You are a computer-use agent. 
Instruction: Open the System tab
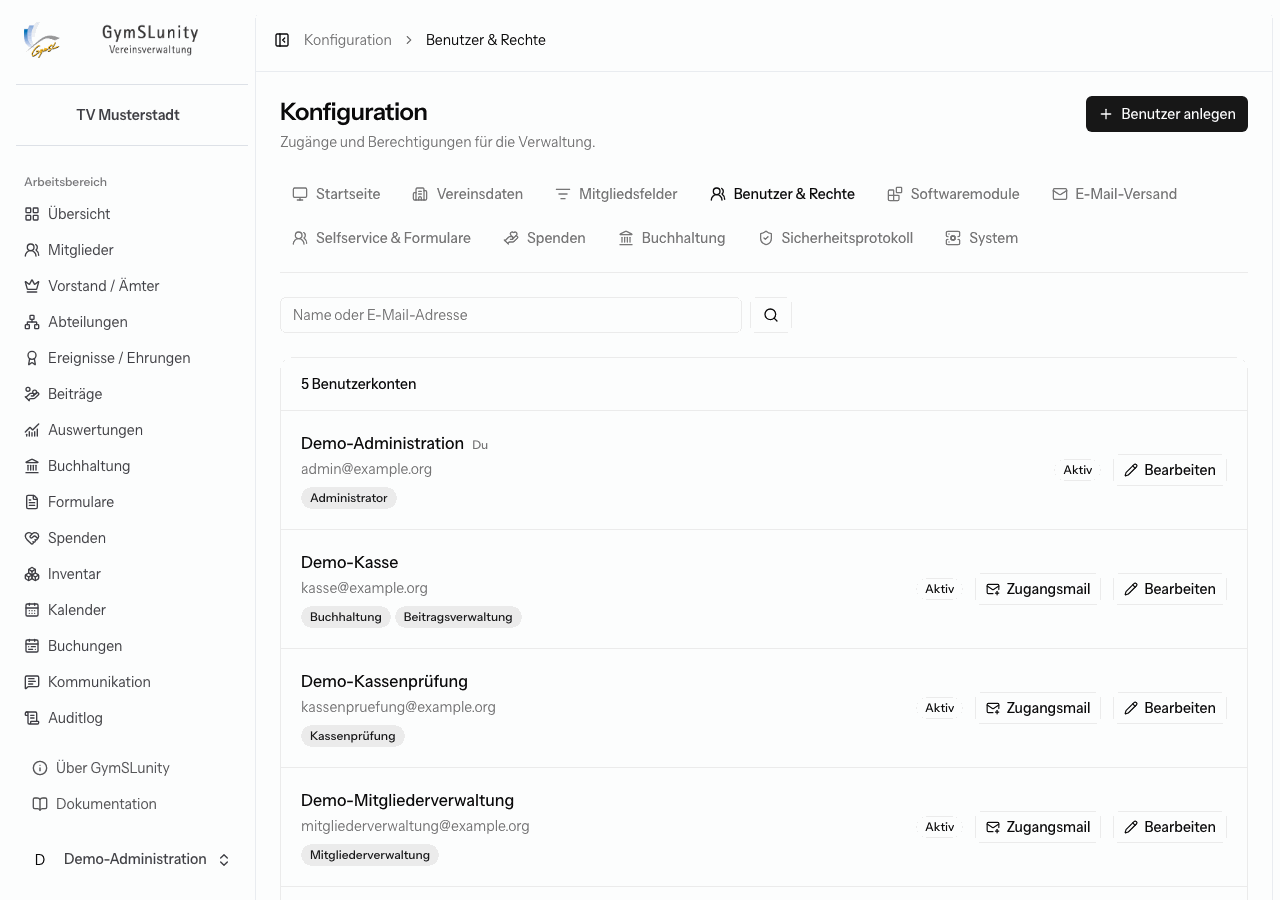[x=981, y=238]
